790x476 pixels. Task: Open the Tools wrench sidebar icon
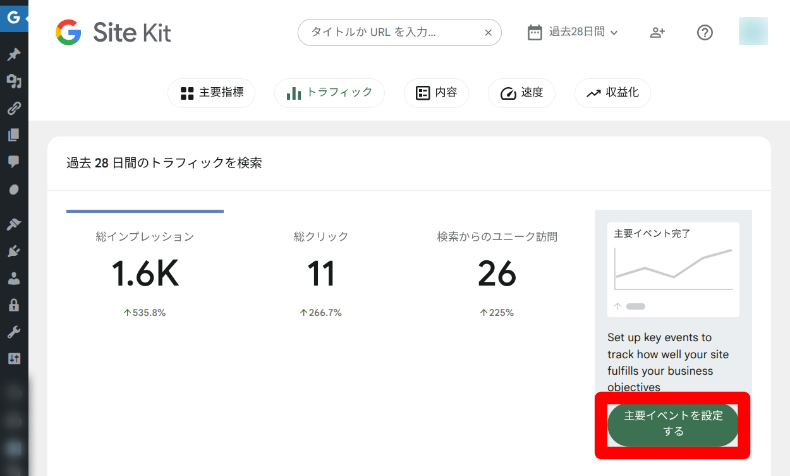click(x=14, y=332)
